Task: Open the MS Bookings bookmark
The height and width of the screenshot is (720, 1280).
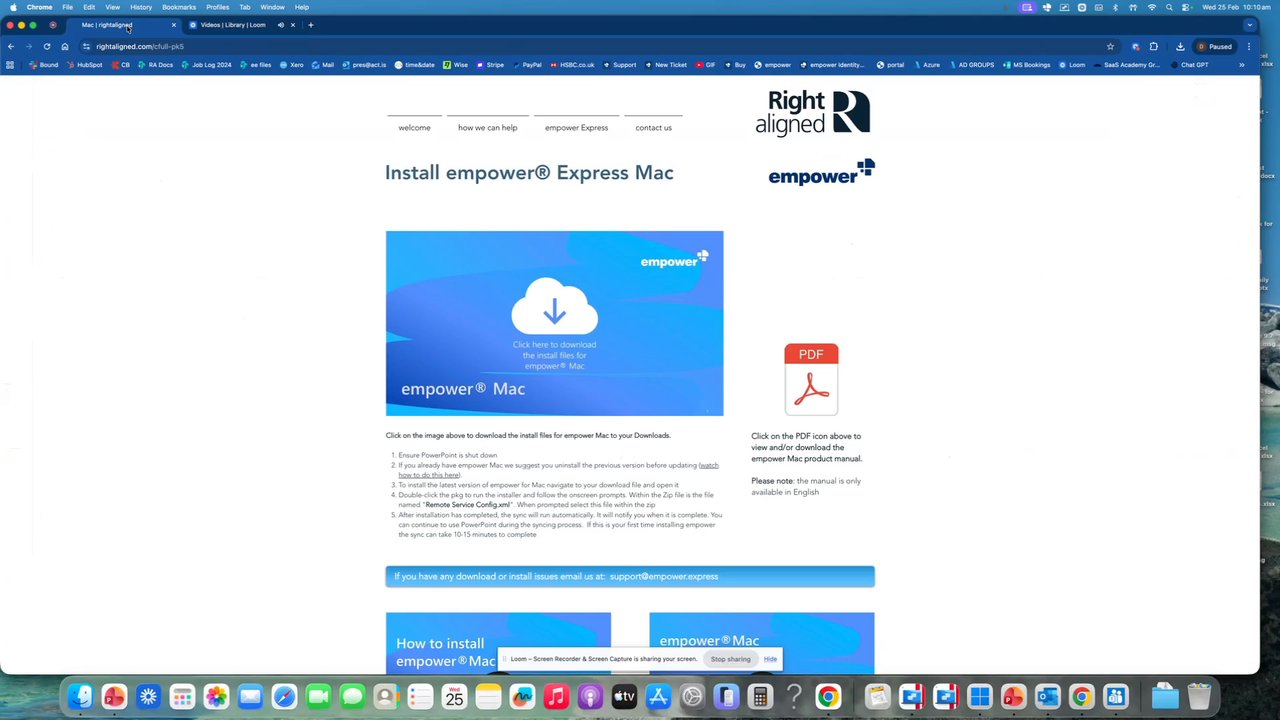Action: pyautogui.click(x=1026, y=65)
